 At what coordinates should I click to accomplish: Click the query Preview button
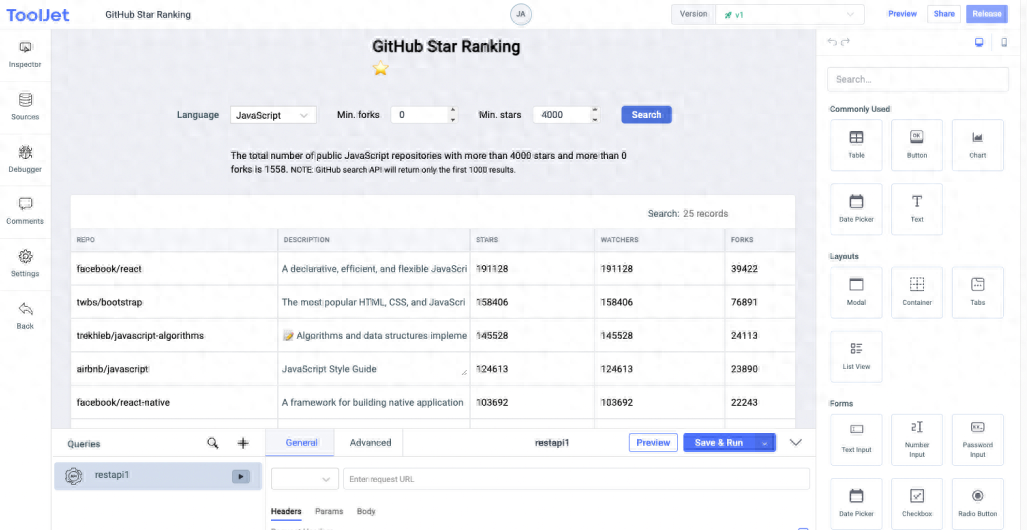pyautogui.click(x=653, y=443)
